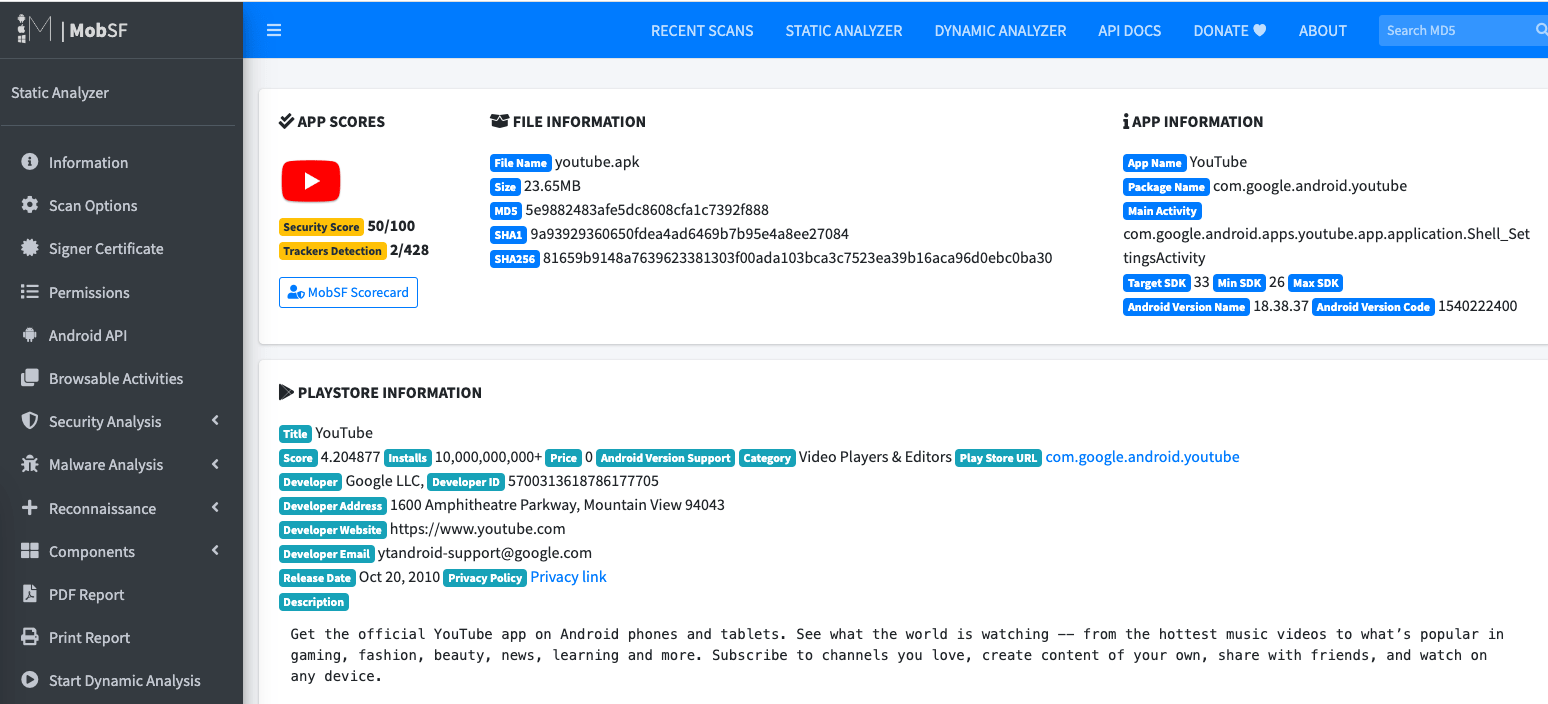The image size is (1548, 704).
Task: Expand the Malware Analysis section
Action: click(107, 464)
